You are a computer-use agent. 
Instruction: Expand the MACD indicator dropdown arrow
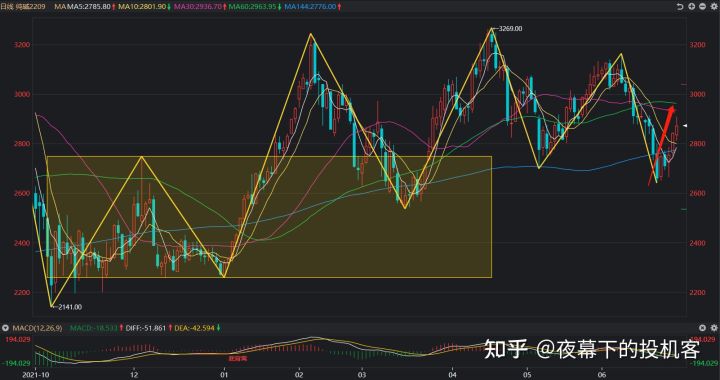point(5,328)
